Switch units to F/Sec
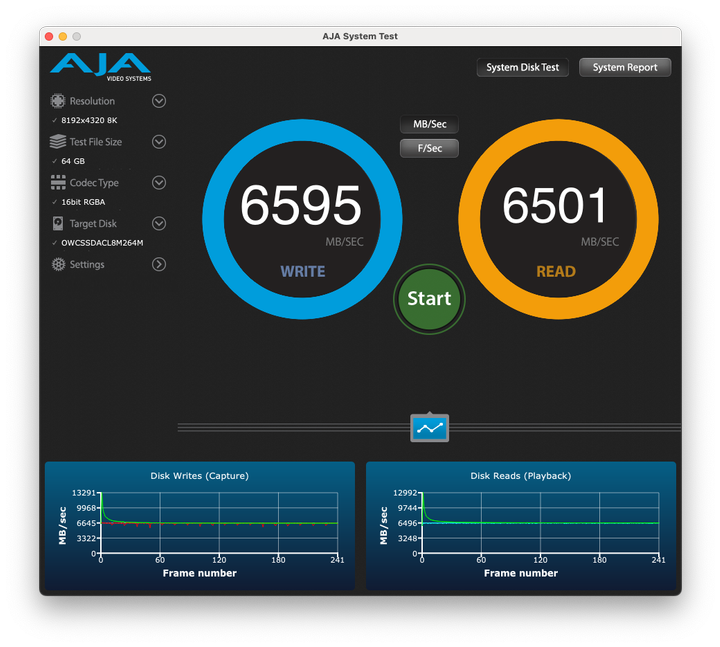Image resolution: width=720 pixels, height=647 pixels. point(429,148)
